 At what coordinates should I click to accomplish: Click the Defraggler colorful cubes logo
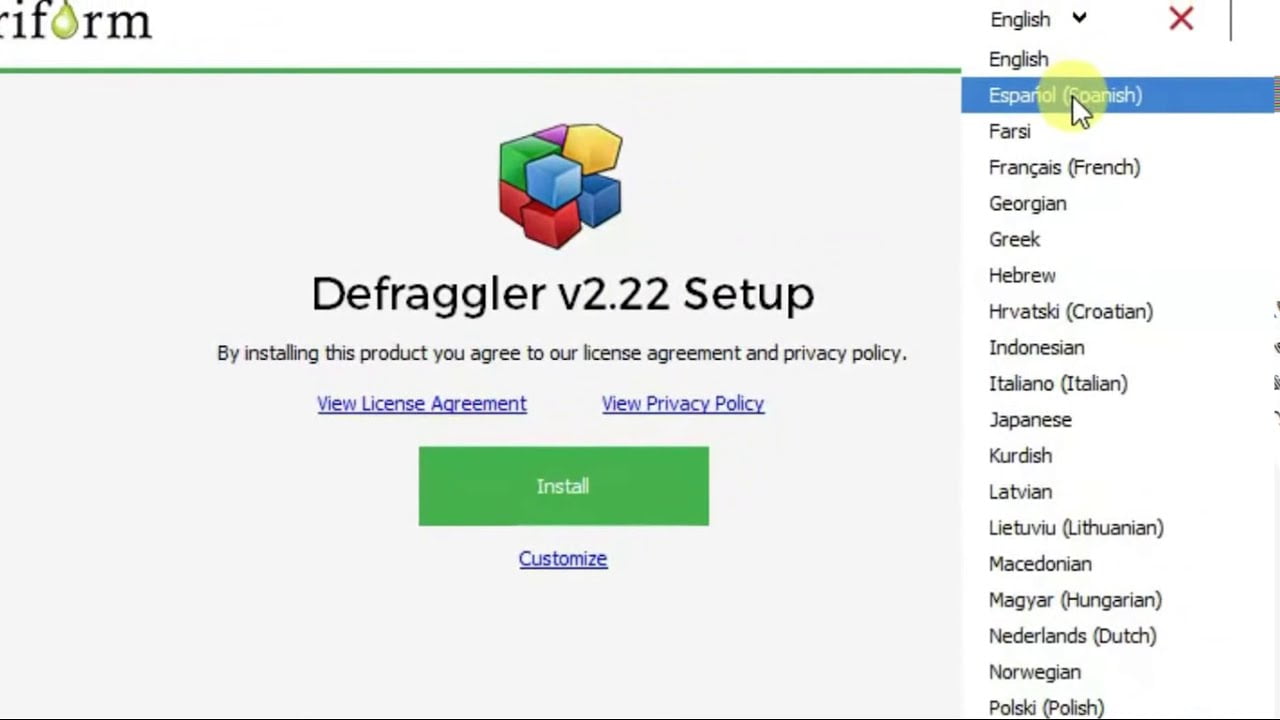coord(561,185)
